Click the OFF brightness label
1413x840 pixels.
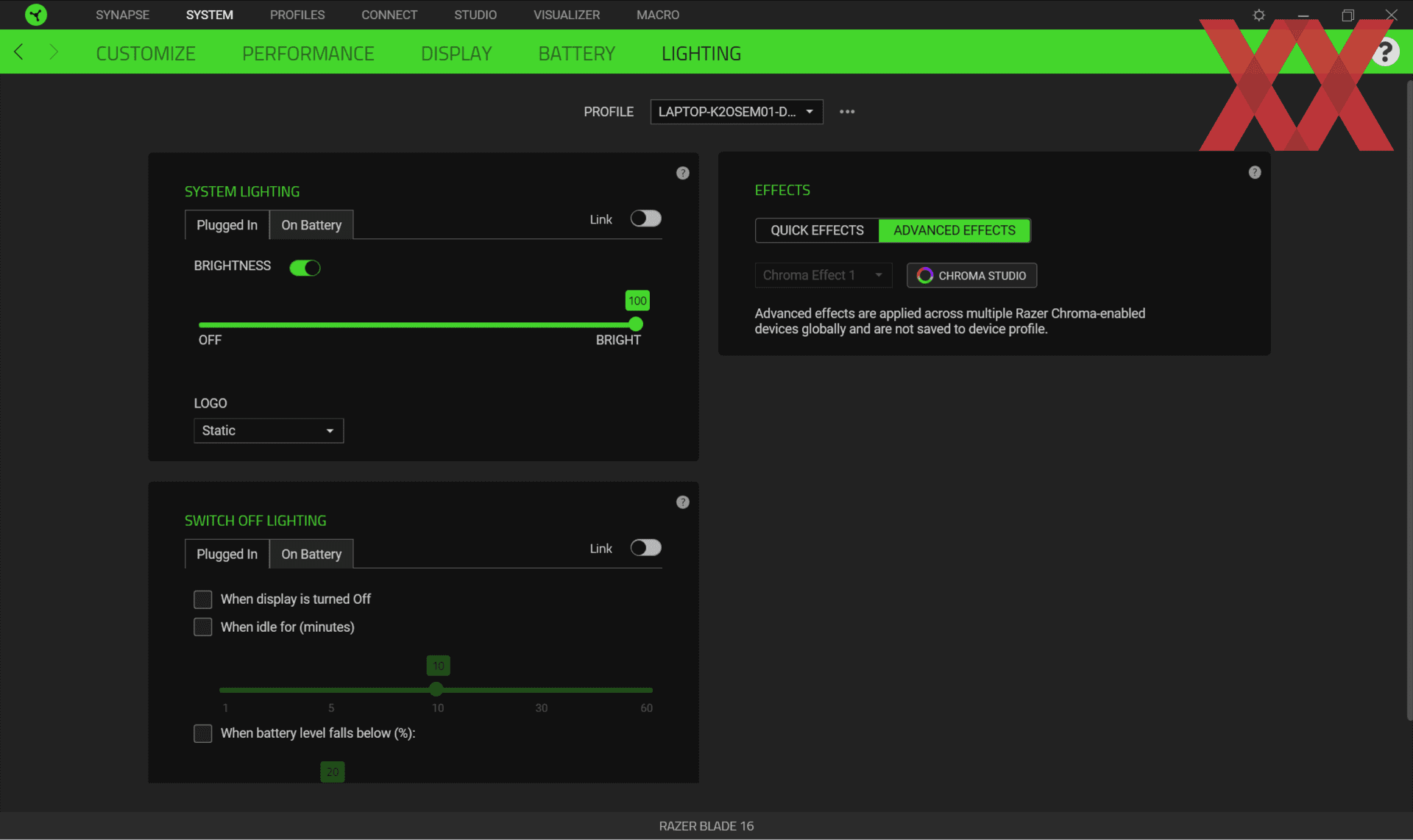[x=210, y=340]
